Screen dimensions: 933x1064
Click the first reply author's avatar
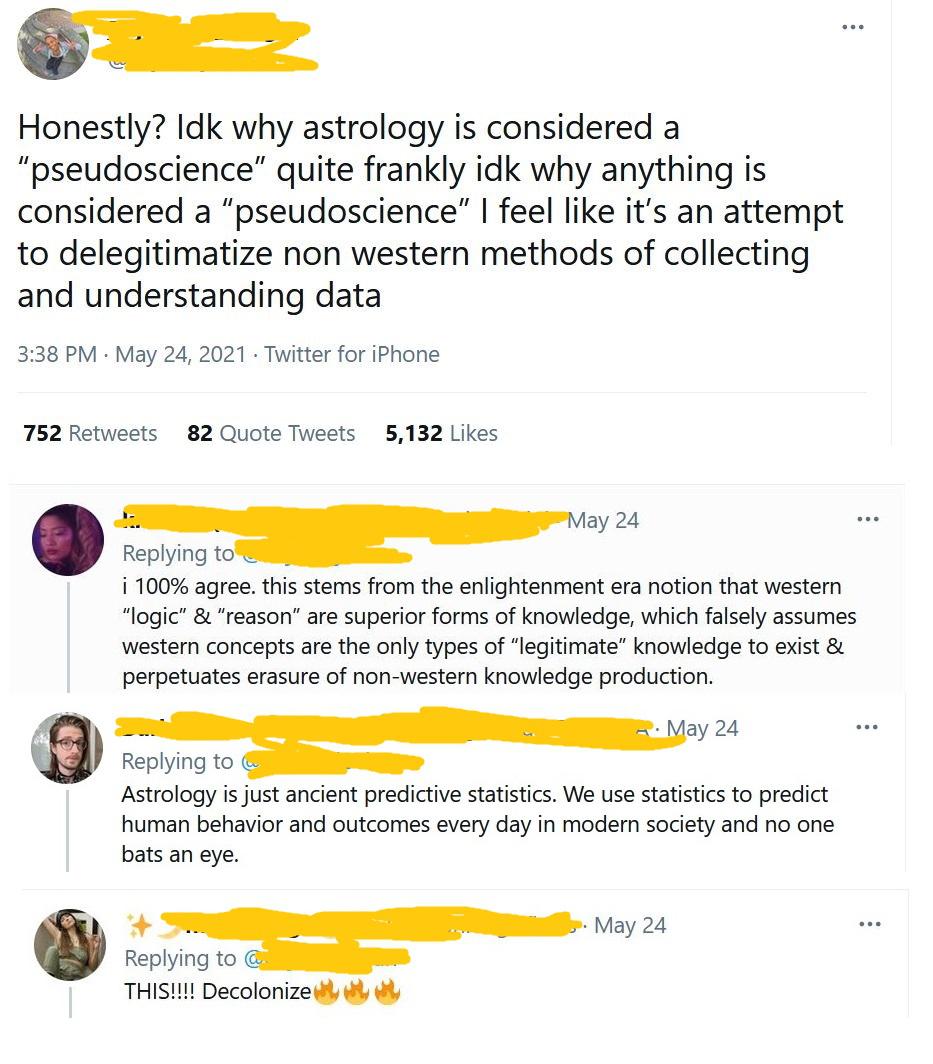point(68,540)
